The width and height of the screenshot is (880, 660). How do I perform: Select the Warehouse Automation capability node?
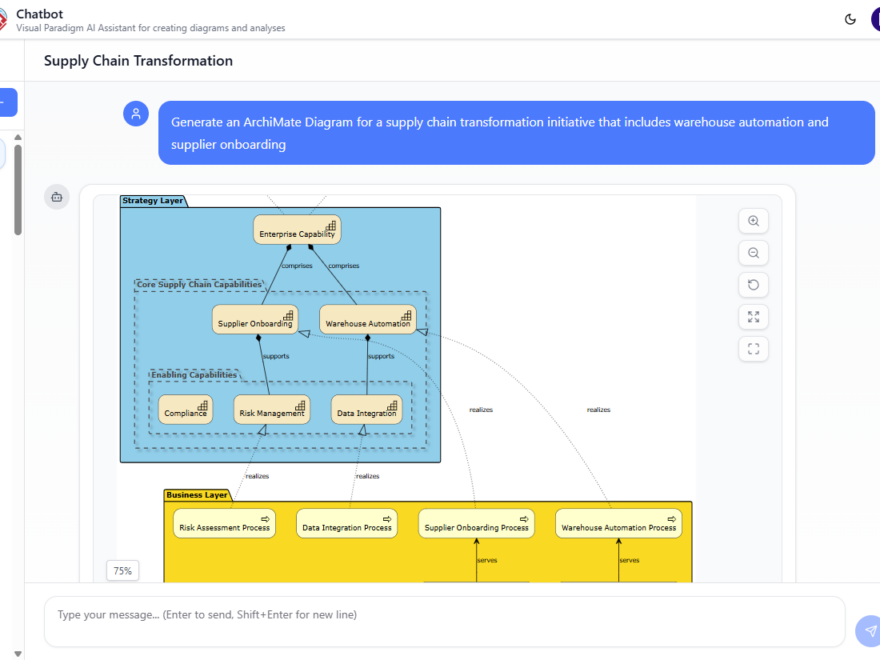point(370,321)
